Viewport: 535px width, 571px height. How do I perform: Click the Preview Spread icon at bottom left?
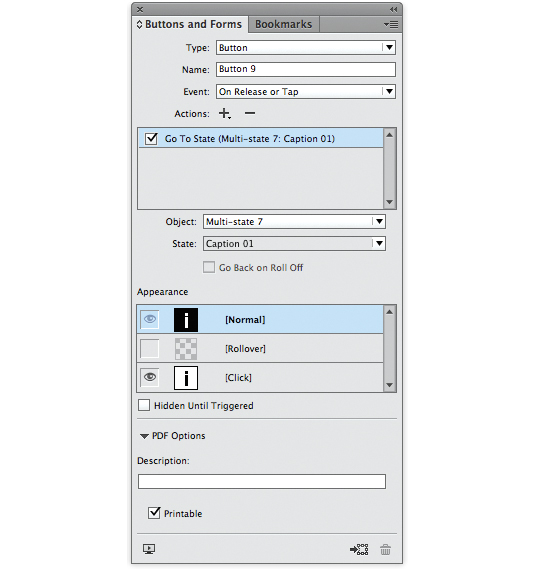[x=149, y=549]
